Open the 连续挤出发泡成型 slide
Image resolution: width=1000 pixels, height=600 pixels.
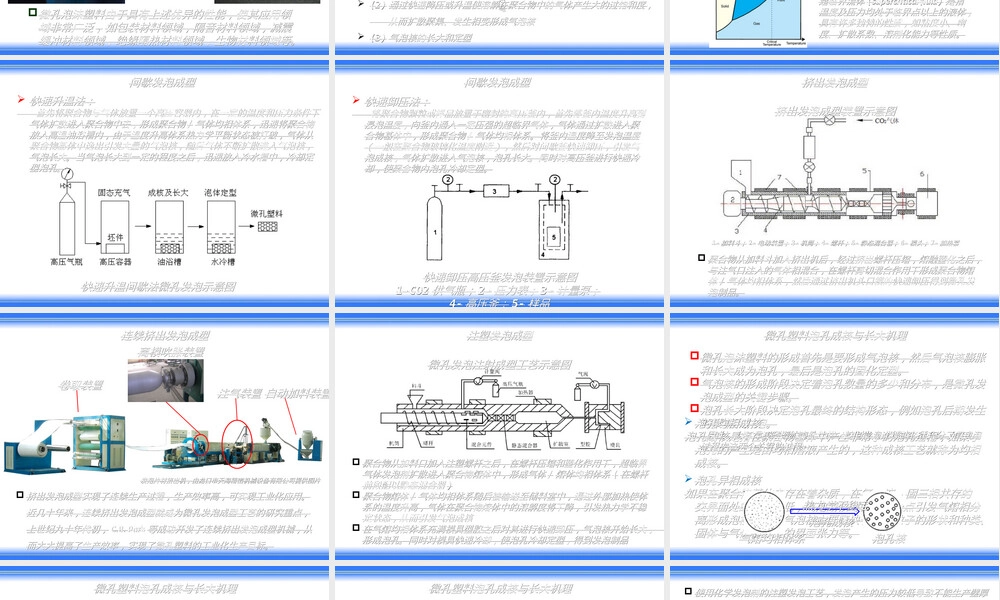pos(165,437)
